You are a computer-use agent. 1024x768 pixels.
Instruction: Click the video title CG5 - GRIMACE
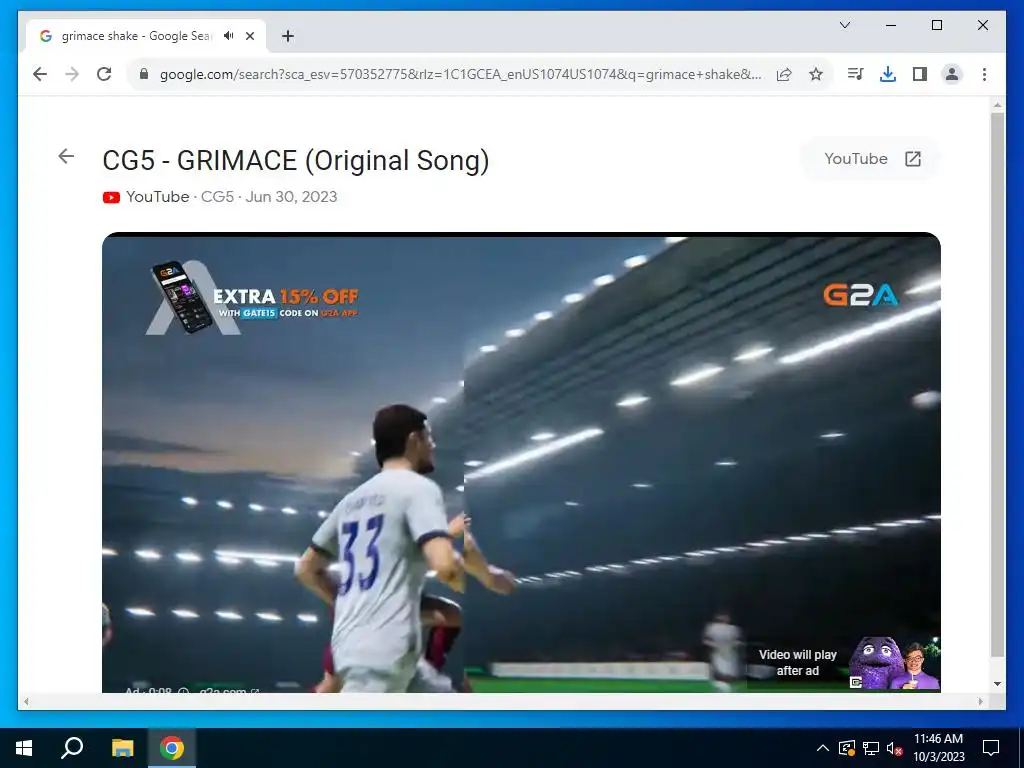296,161
